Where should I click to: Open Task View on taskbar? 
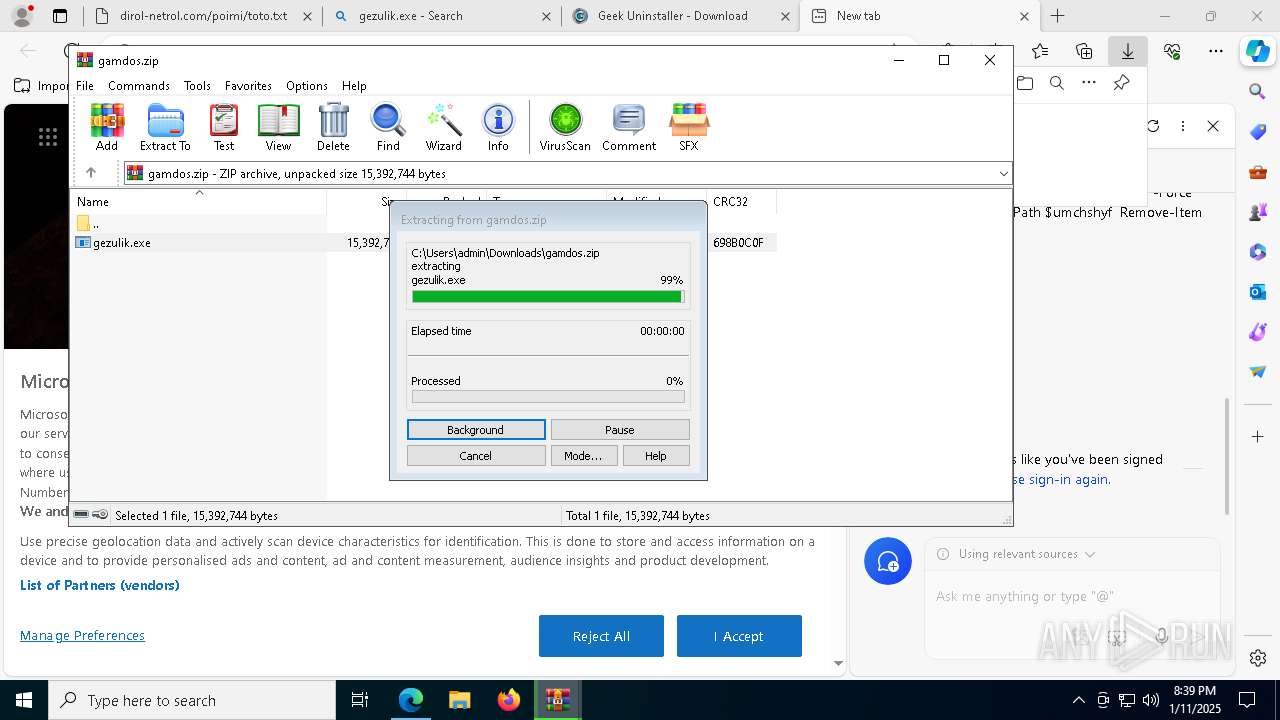pyautogui.click(x=360, y=700)
